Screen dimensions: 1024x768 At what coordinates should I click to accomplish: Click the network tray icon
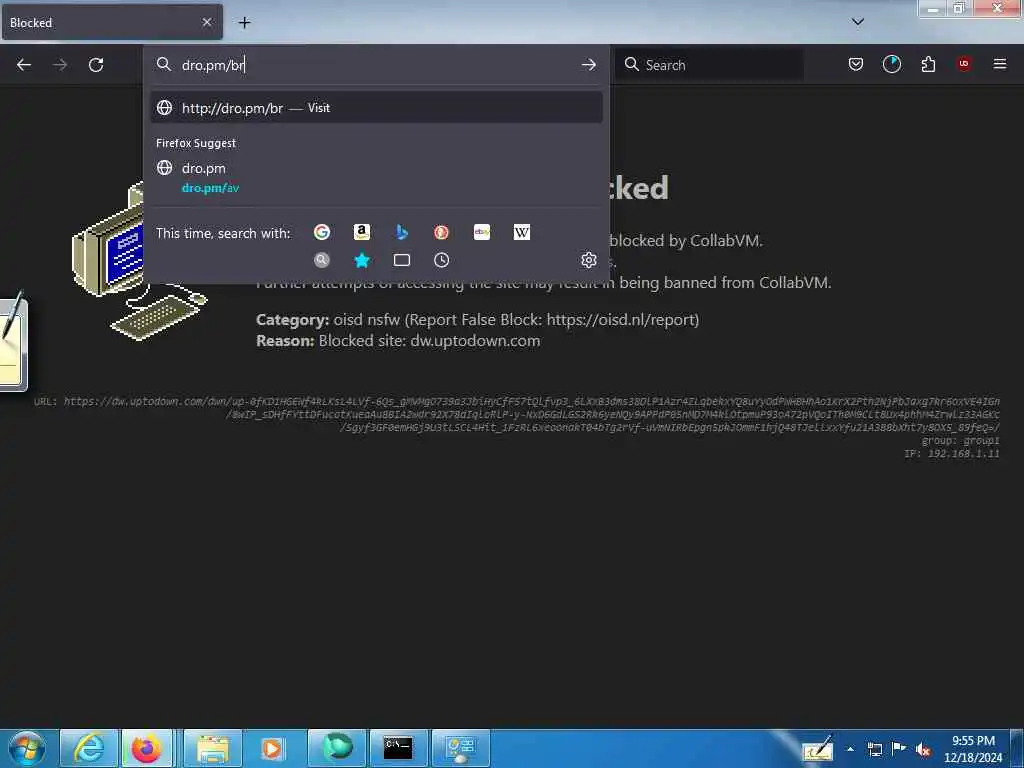click(x=874, y=749)
